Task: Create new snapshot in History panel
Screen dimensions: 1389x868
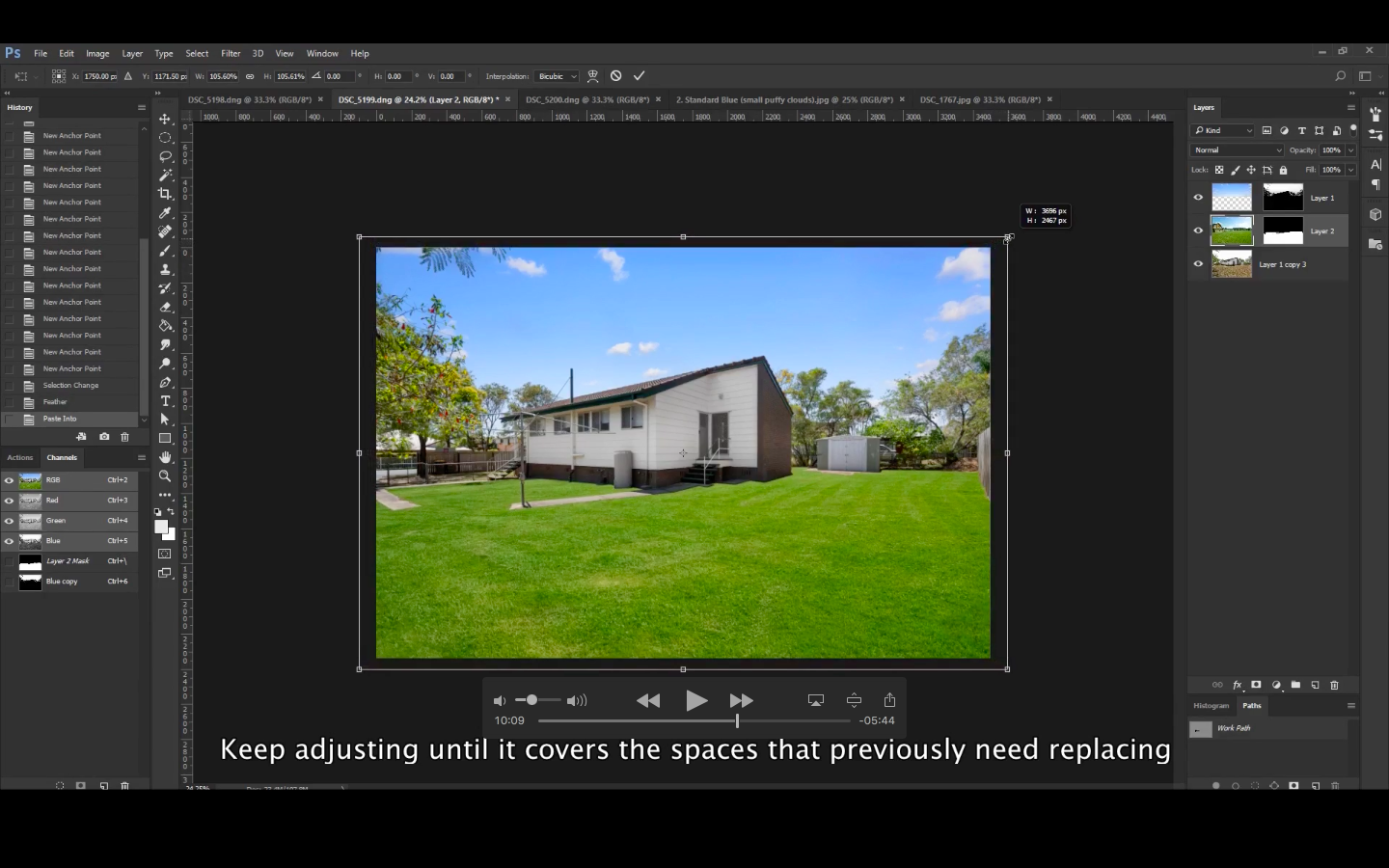Action: pos(104,437)
